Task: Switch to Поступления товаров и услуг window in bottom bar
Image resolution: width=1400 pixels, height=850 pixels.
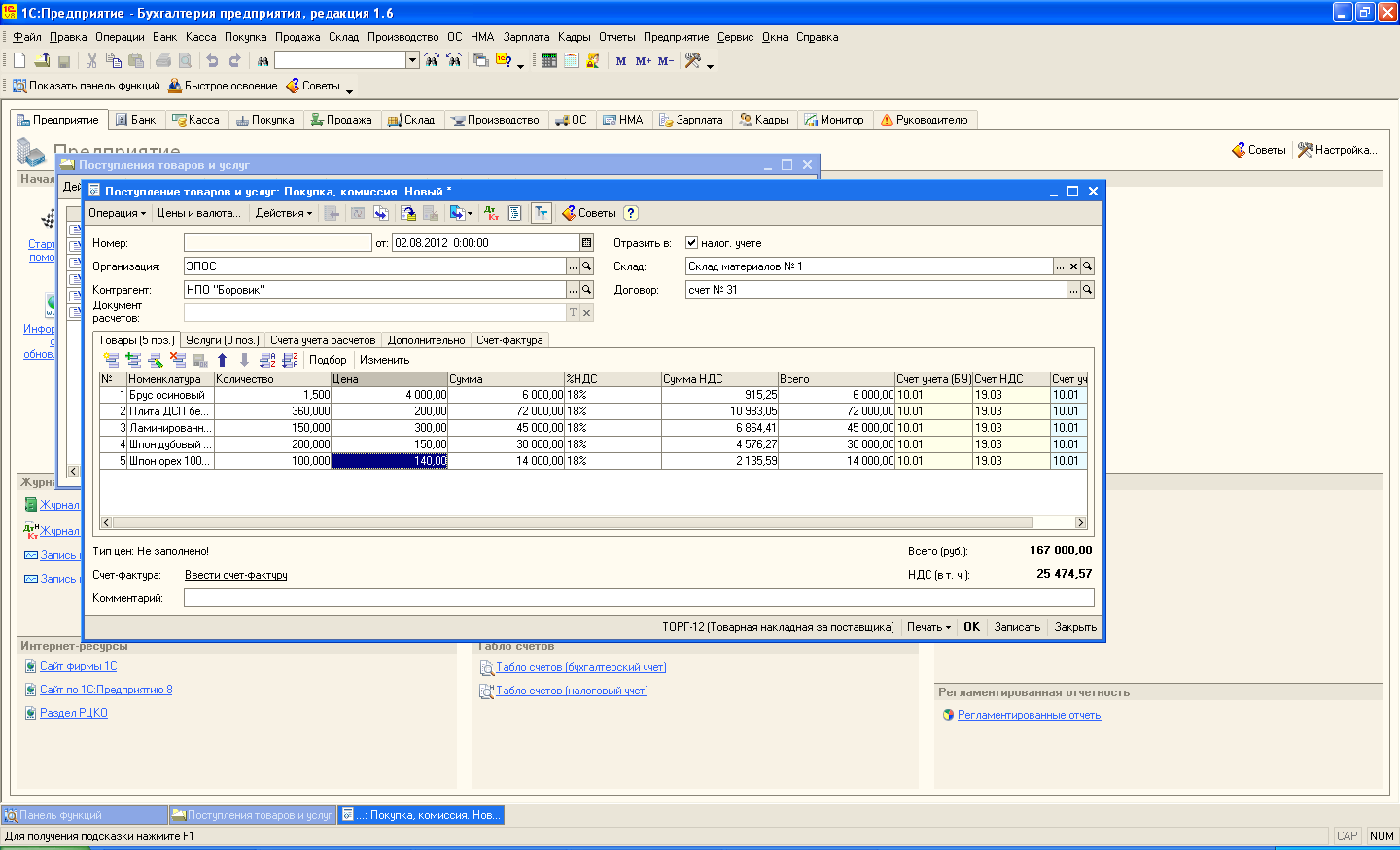Action: point(253,815)
